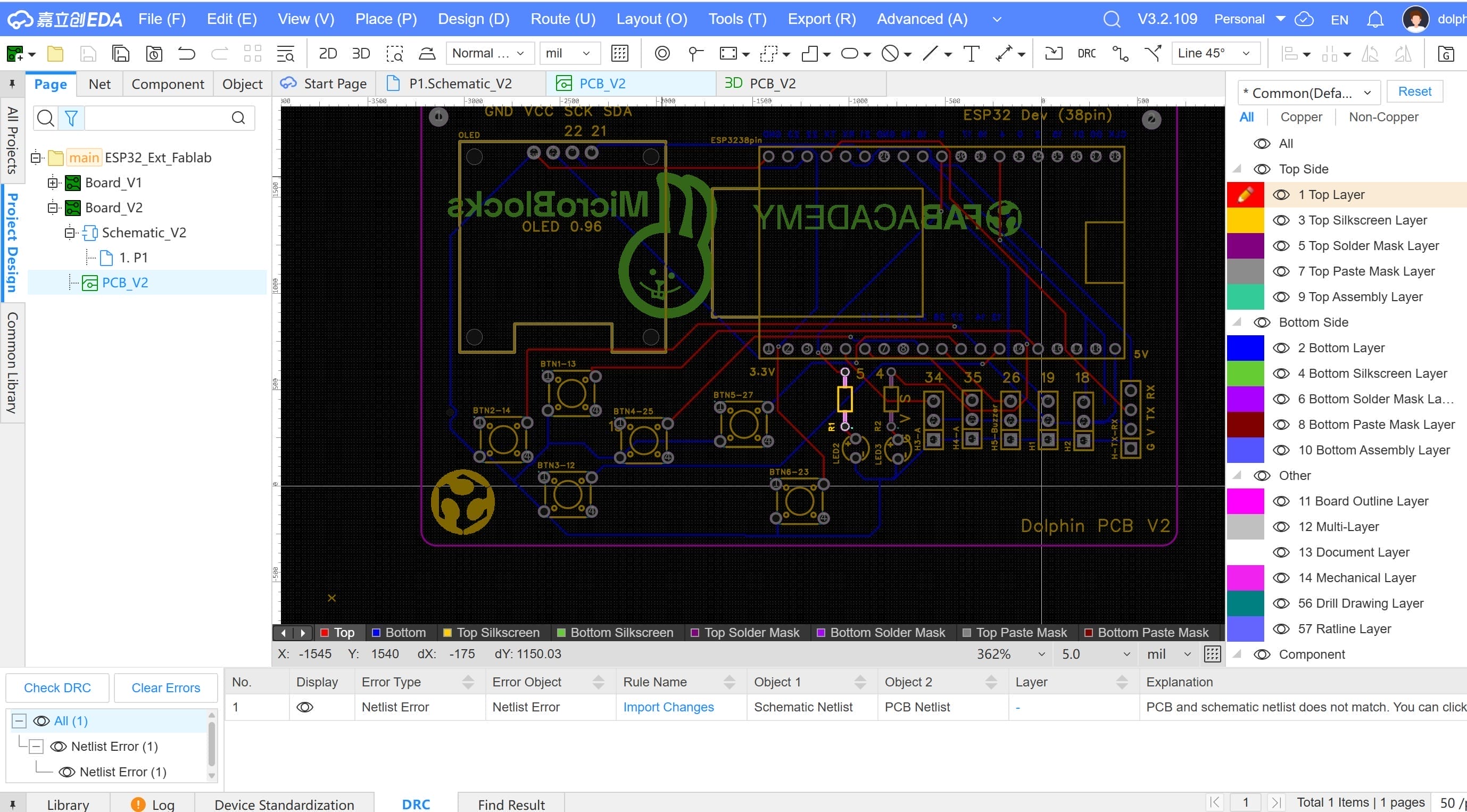Hide the Top Silkscreen Layer
Image resolution: width=1467 pixels, height=812 pixels.
pyautogui.click(x=1281, y=220)
